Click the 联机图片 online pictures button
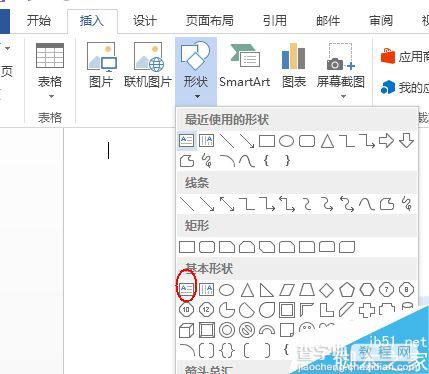429x374 pixels. tap(148, 65)
